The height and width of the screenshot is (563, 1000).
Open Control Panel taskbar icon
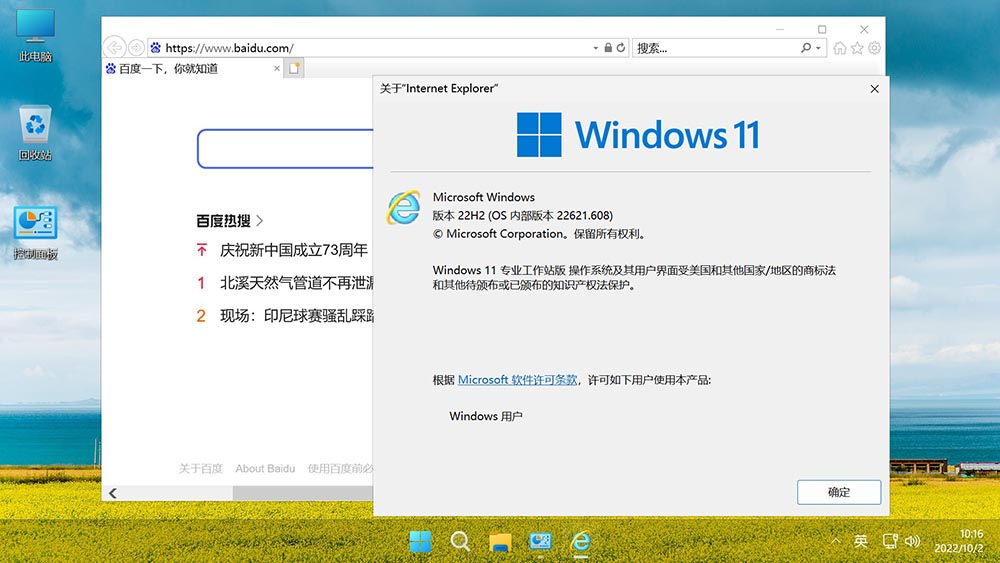click(540, 541)
